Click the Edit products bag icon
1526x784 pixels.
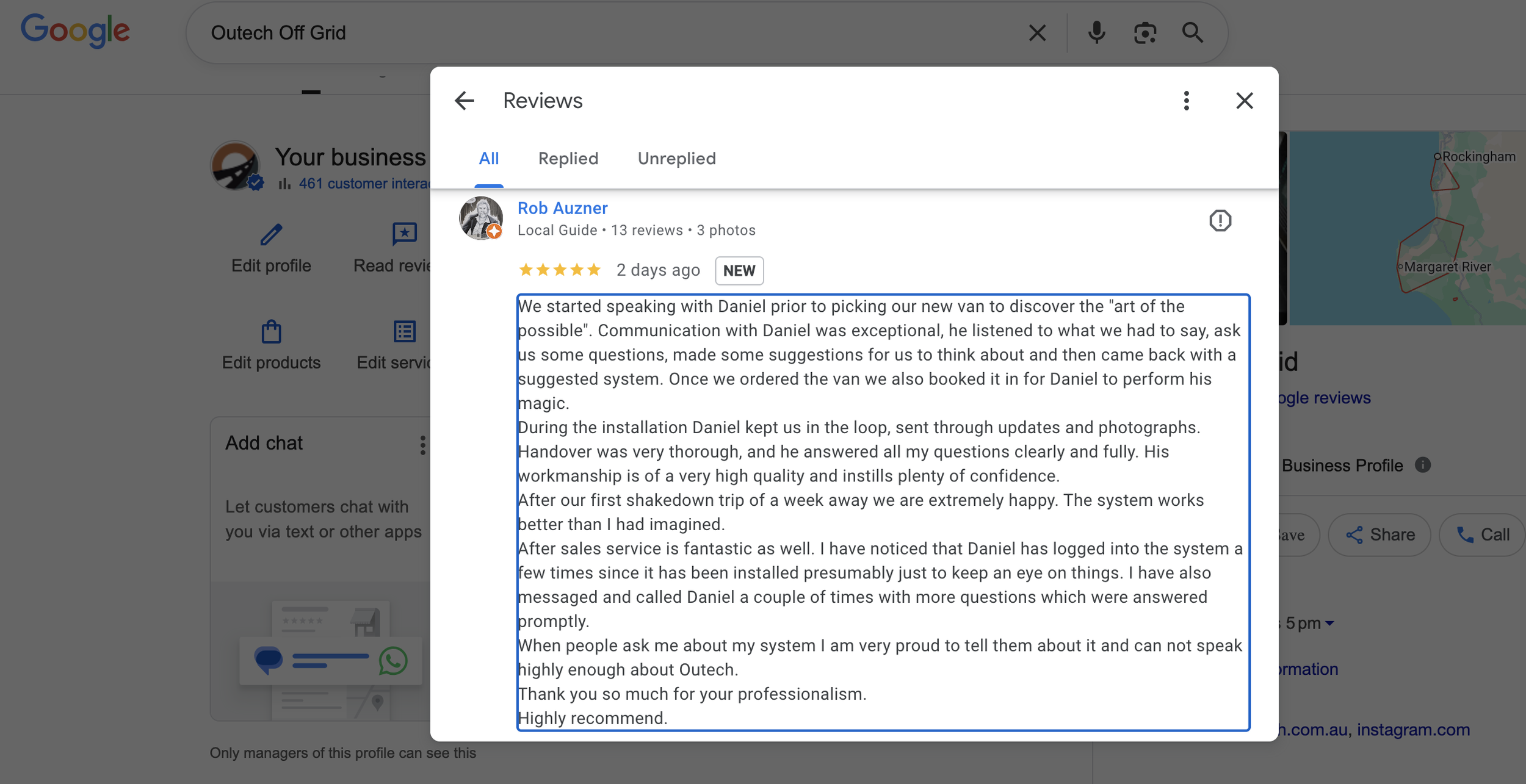271,333
